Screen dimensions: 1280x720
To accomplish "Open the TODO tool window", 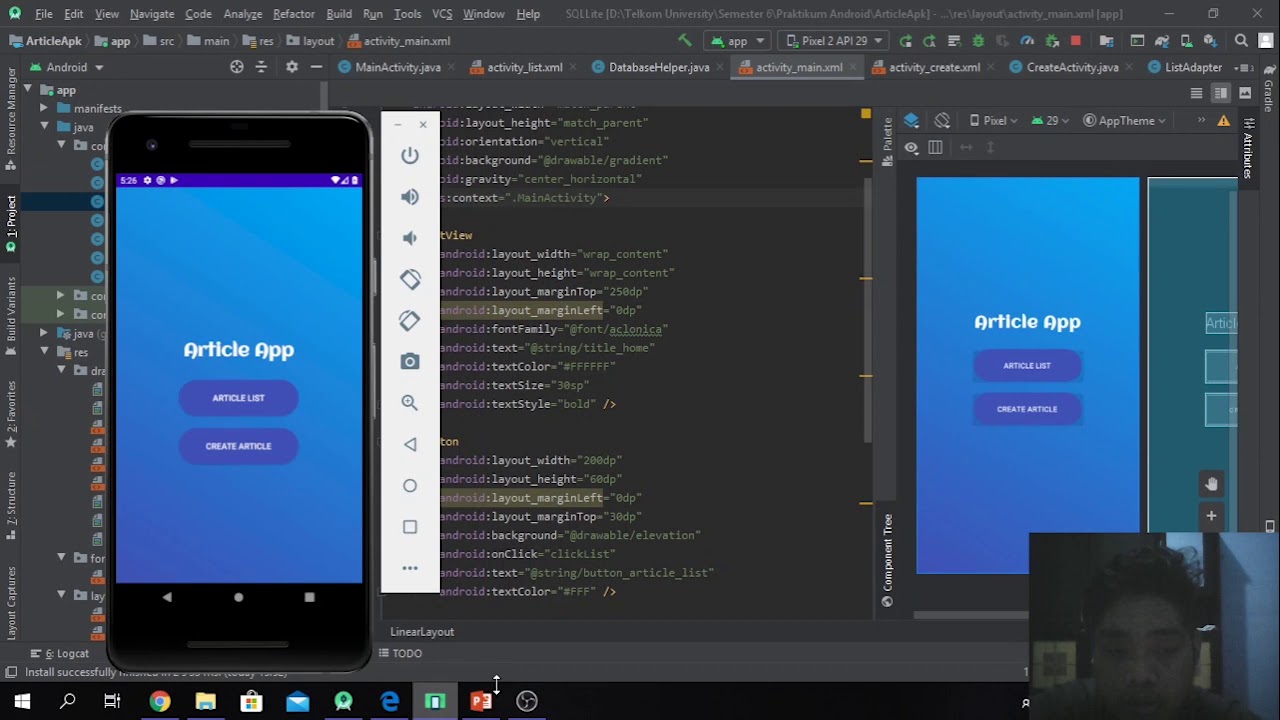I will coord(400,653).
